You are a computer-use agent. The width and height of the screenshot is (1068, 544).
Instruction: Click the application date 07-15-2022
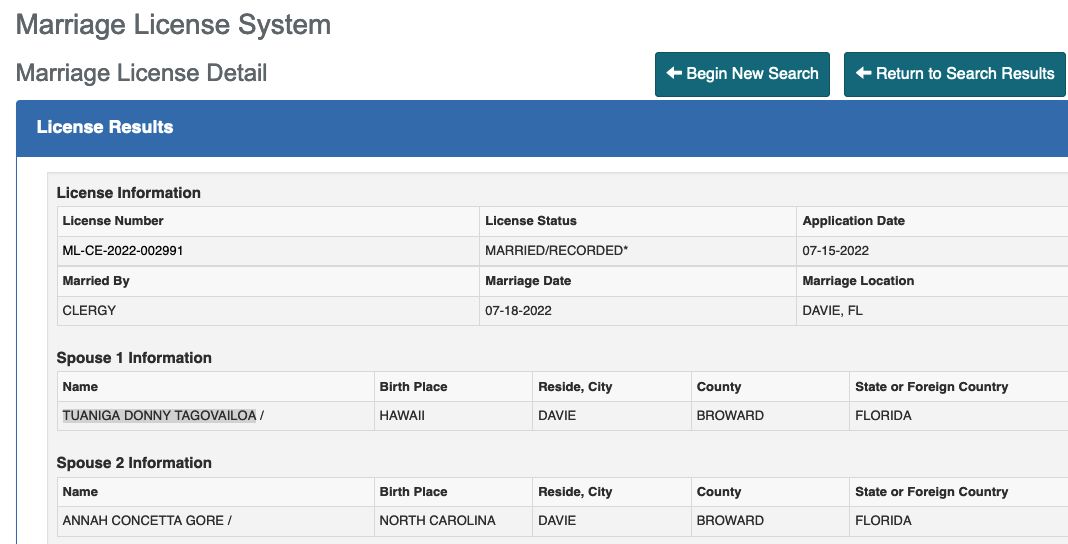click(x=835, y=251)
